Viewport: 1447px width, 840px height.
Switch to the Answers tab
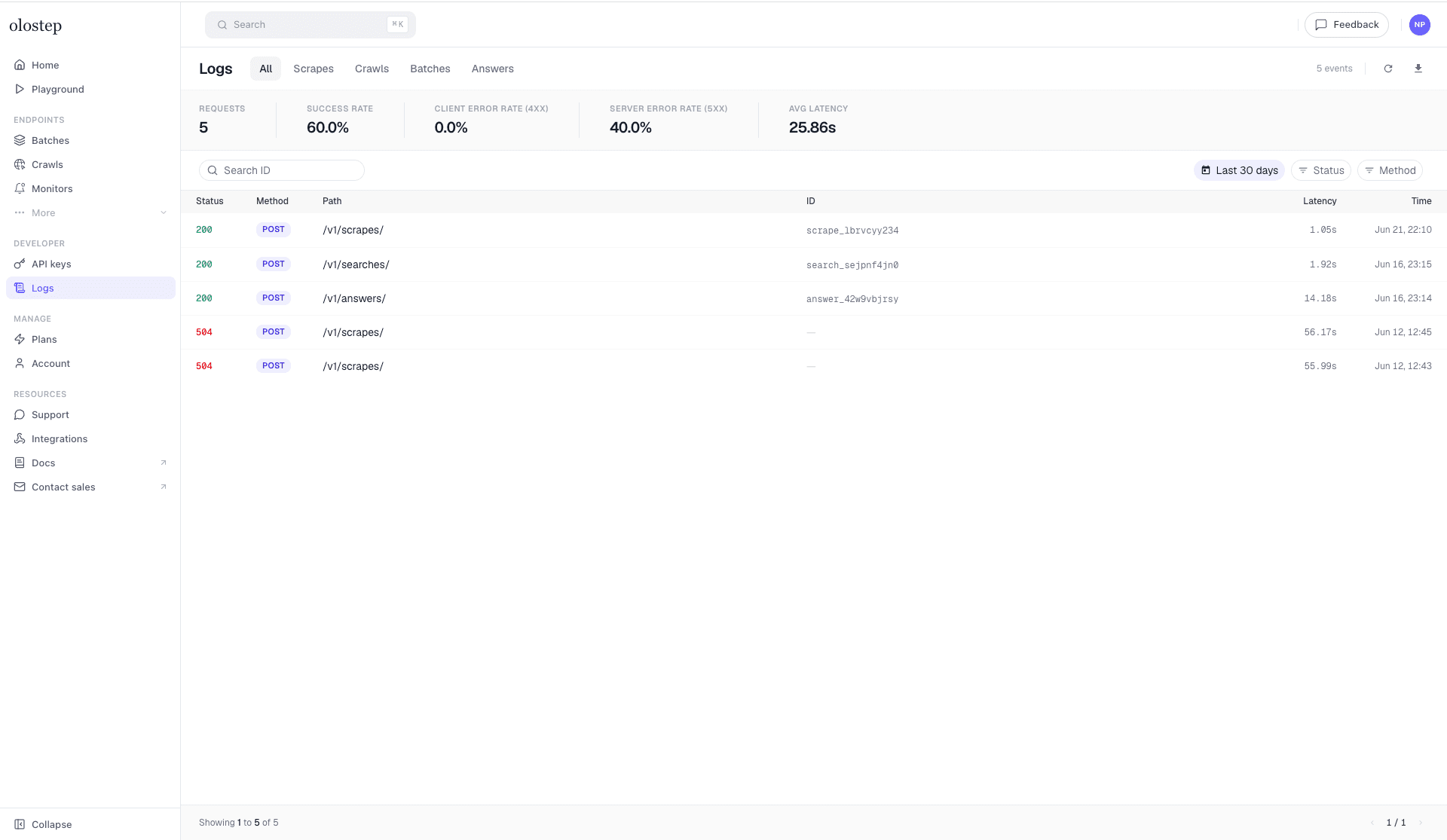493,69
